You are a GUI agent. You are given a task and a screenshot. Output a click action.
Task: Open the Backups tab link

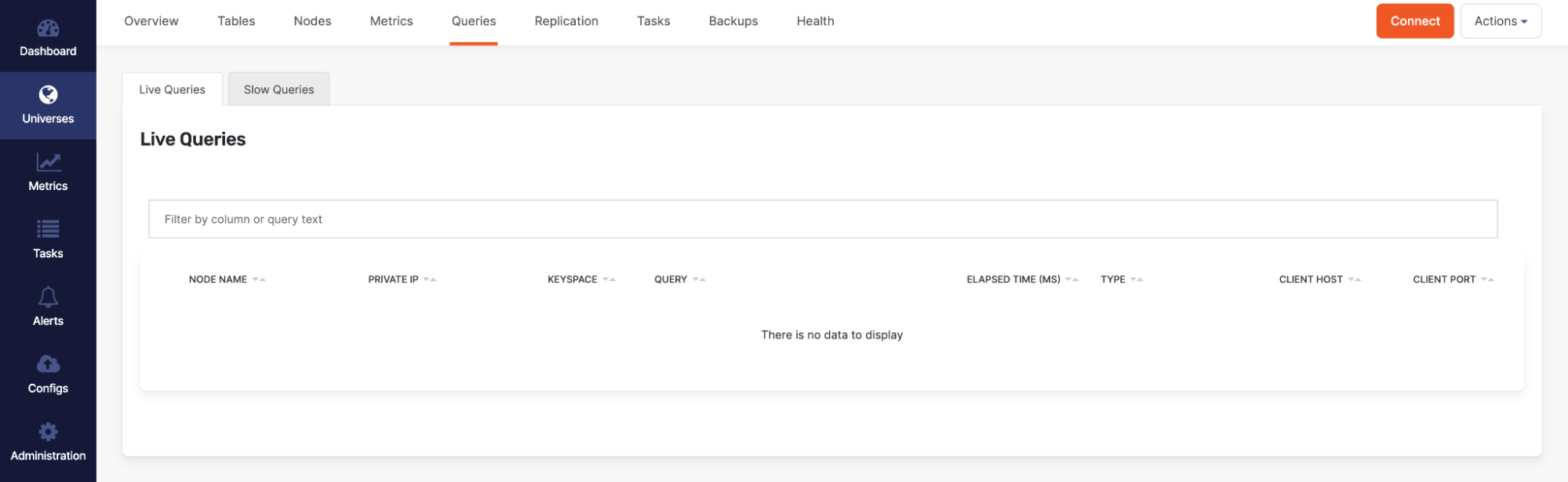click(733, 21)
